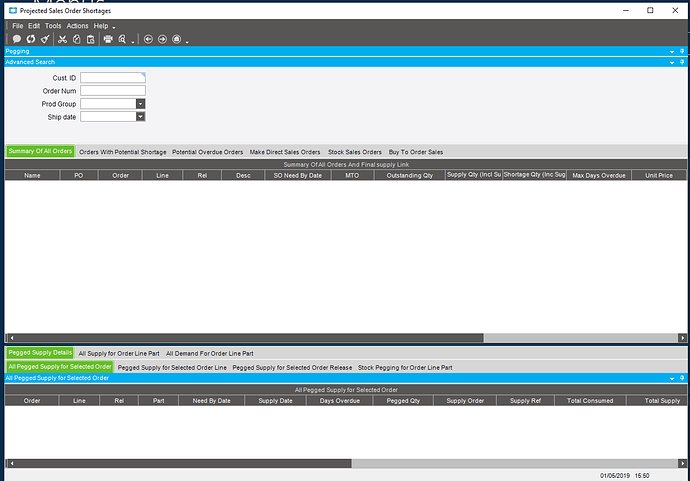This screenshot has width=690, height=481.
Task: Click the Print icon
Action: [x=108, y=39]
